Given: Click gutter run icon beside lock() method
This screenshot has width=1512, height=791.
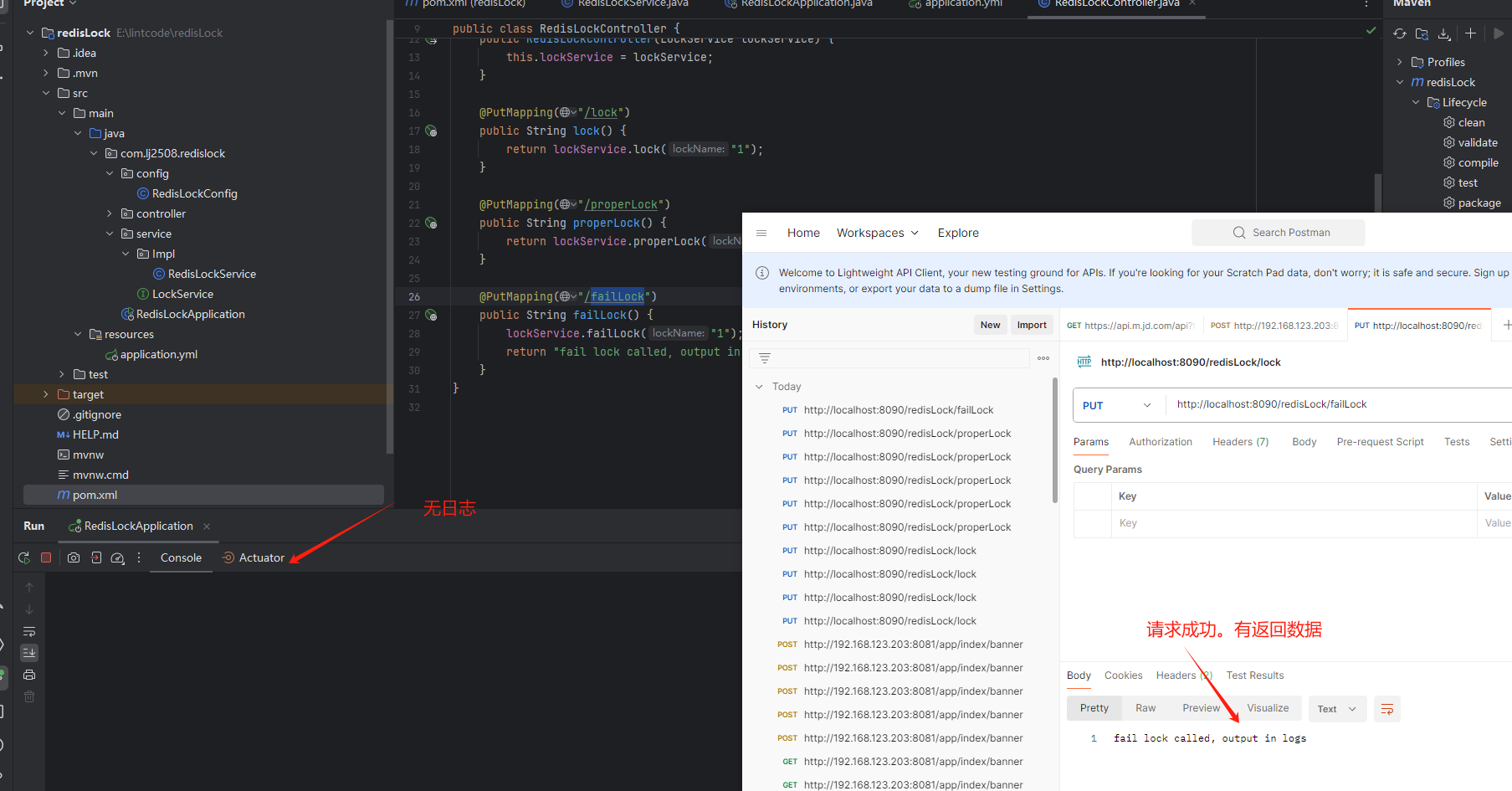Looking at the screenshot, I should [x=431, y=131].
